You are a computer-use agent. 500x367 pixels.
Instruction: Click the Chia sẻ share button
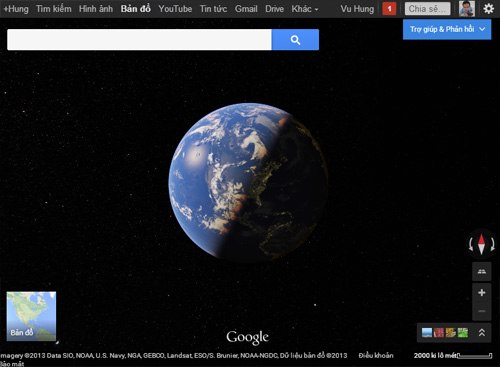pos(427,9)
